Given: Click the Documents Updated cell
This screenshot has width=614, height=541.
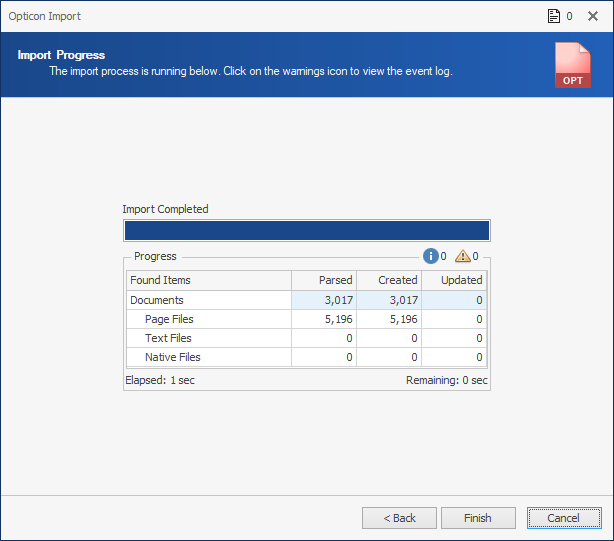Looking at the screenshot, I should click(x=454, y=300).
